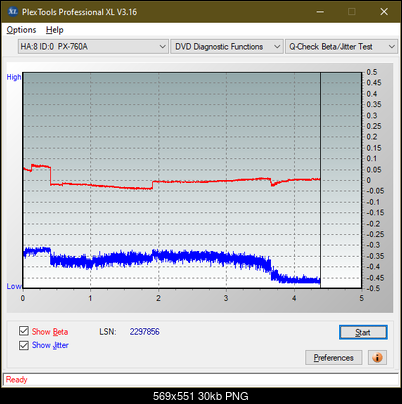Click the Show Jitter blue label
The width and height of the screenshot is (402, 404).
50,345
